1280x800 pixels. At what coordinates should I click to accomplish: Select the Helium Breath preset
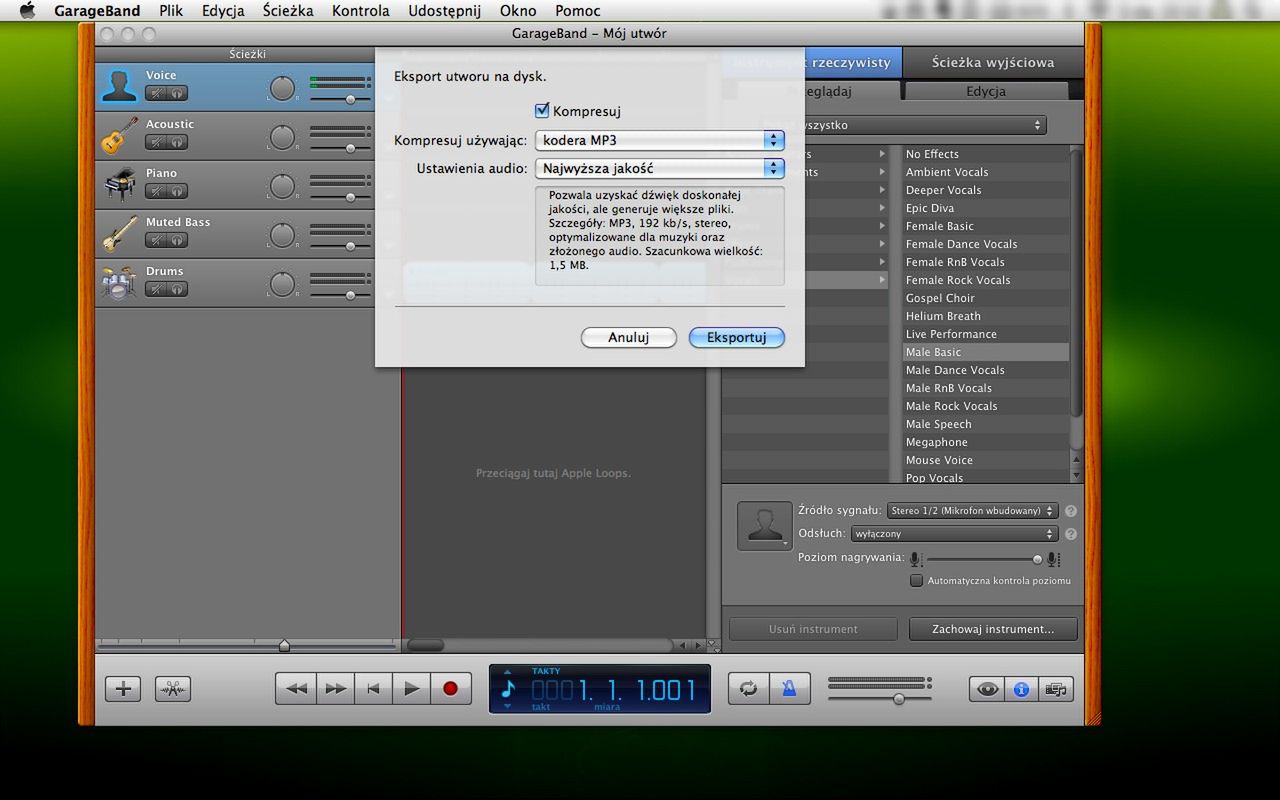(x=985, y=316)
